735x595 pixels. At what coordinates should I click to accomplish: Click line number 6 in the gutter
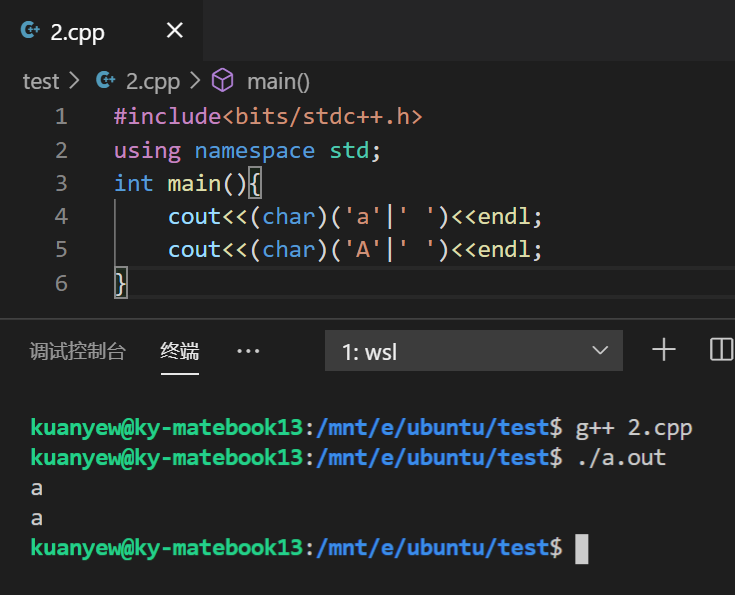pos(61,283)
